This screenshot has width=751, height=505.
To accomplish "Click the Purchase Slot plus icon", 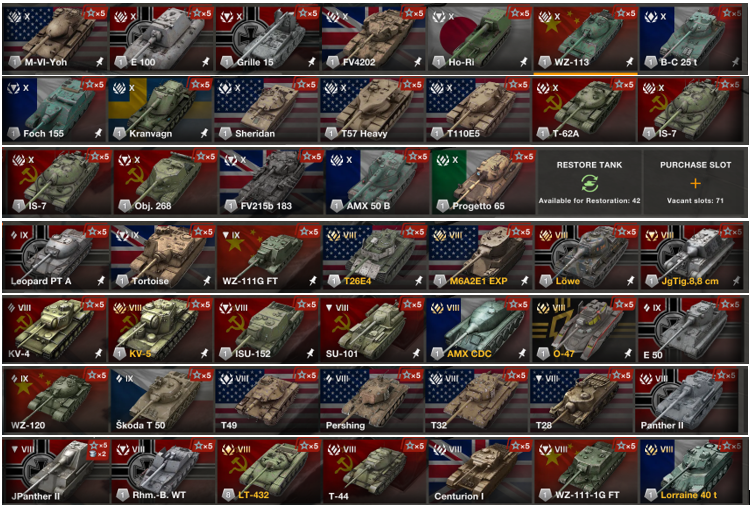I will (x=695, y=184).
